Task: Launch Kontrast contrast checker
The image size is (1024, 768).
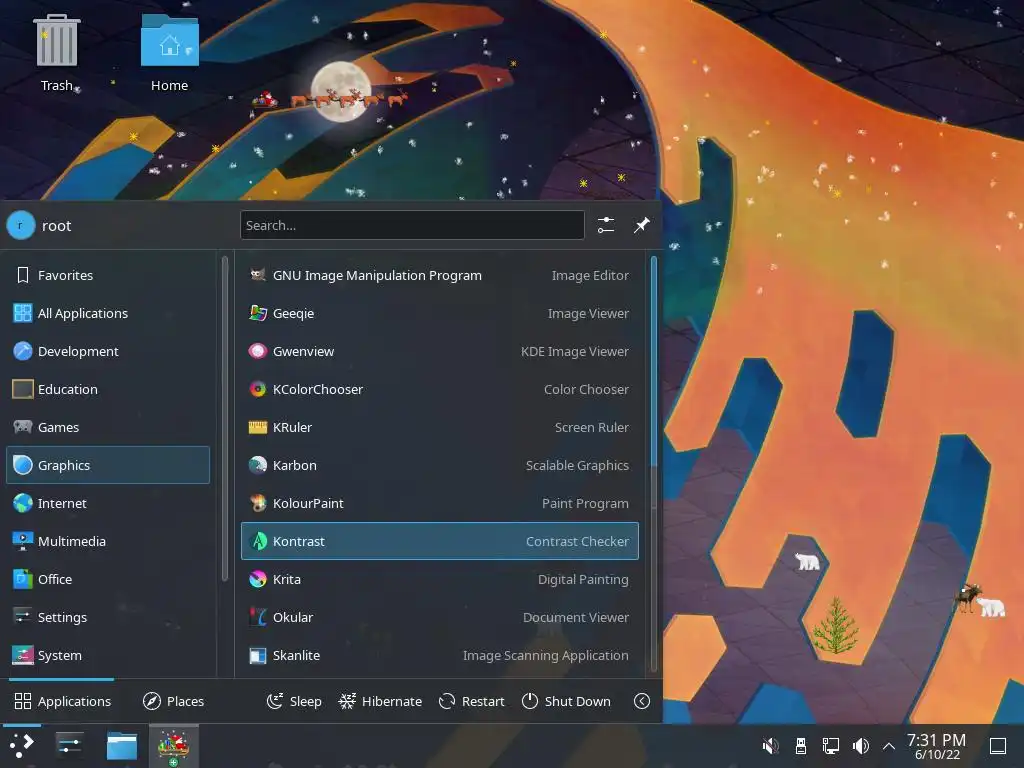Action: (x=440, y=541)
